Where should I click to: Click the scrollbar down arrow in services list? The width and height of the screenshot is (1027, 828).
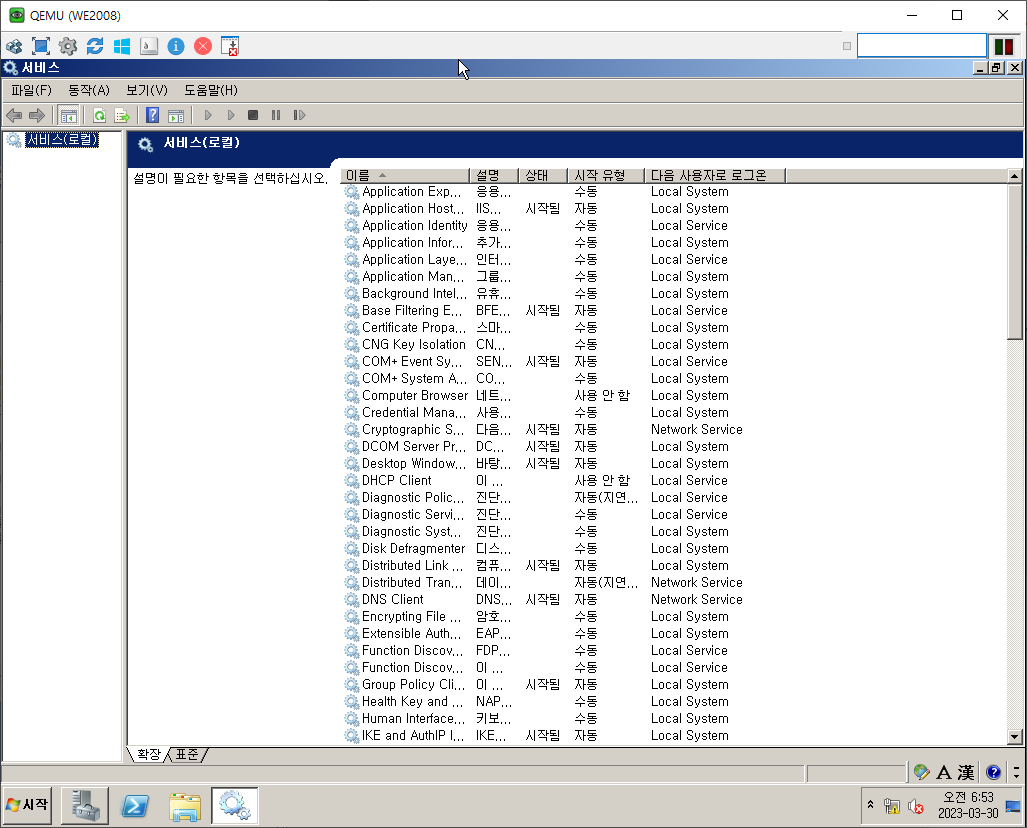(x=1015, y=736)
